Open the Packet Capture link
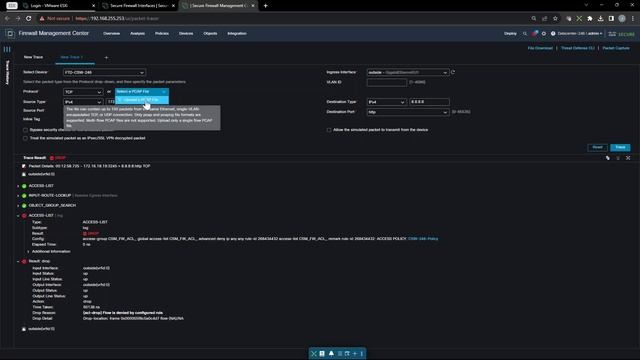This screenshot has width=640, height=360. pyautogui.click(x=616, y=48)
